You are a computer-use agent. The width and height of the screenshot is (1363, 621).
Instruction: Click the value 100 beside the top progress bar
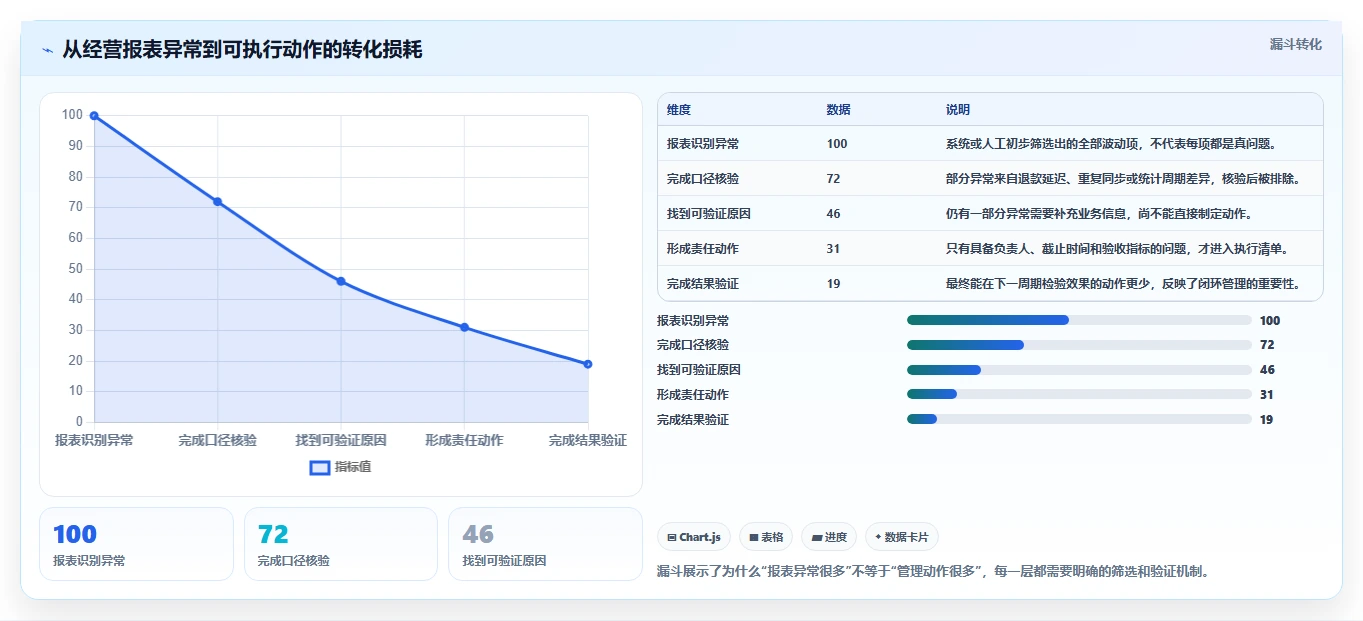coord(1270,321)
